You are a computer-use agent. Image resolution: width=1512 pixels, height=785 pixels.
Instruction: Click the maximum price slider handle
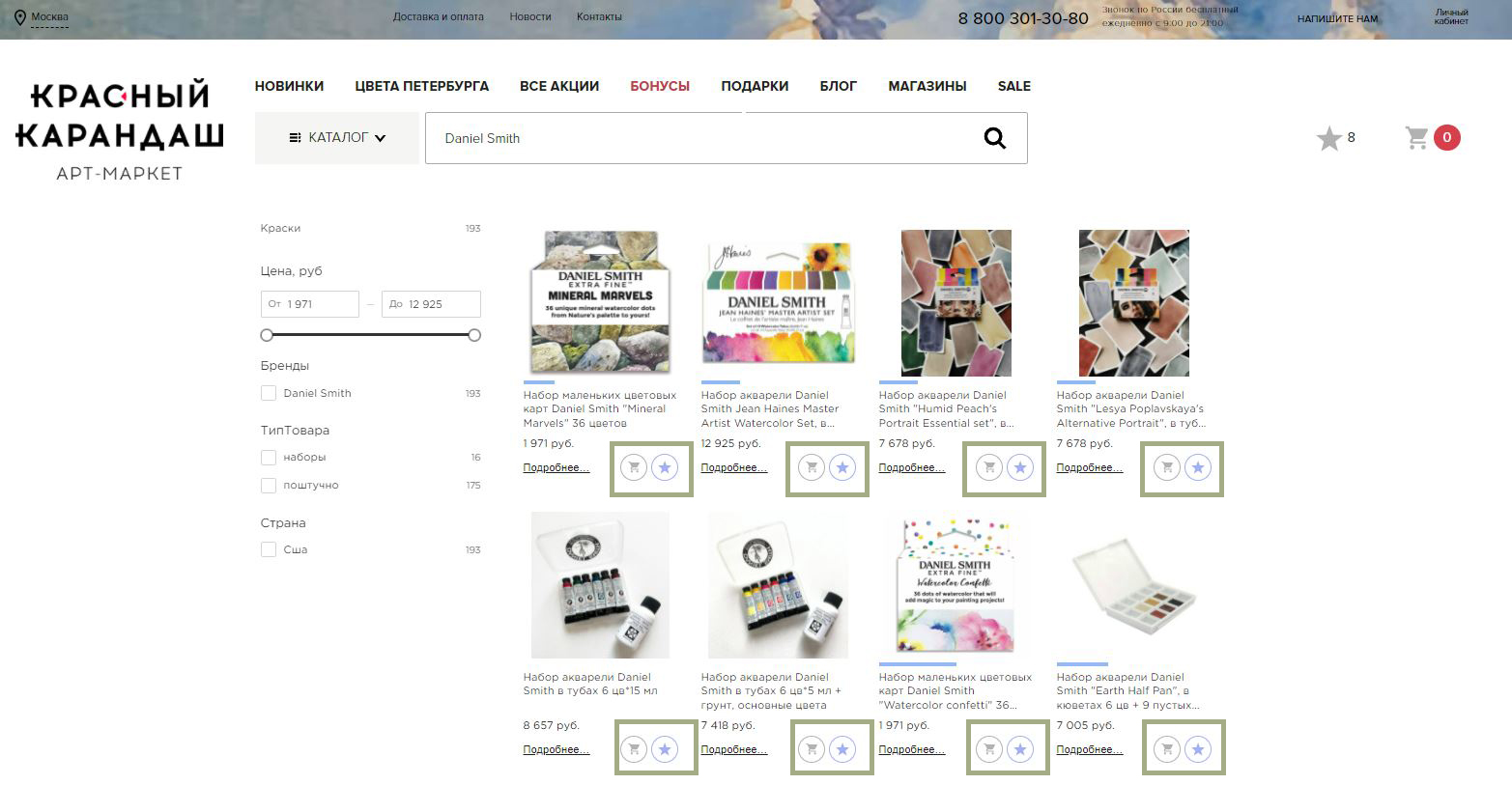pyautogui.click(x=474, y=335)
